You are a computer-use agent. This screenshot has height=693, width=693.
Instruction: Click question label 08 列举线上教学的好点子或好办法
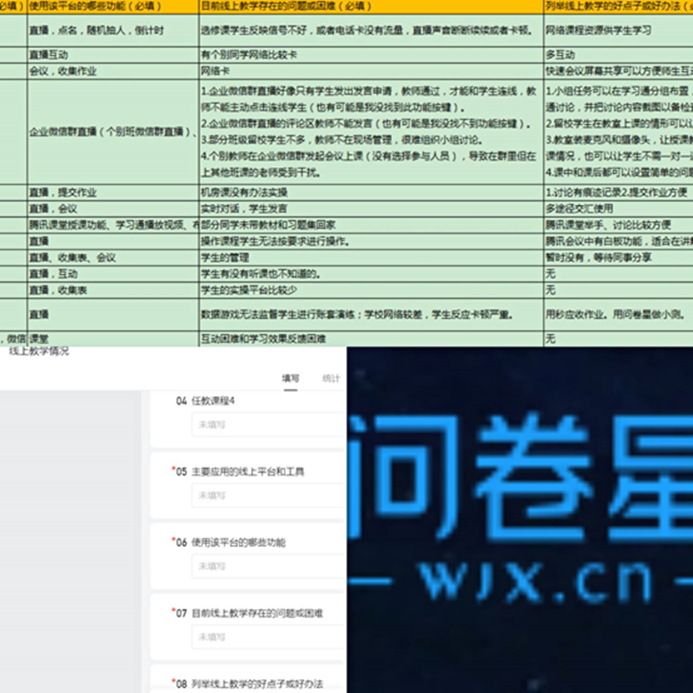click(249, 684)
